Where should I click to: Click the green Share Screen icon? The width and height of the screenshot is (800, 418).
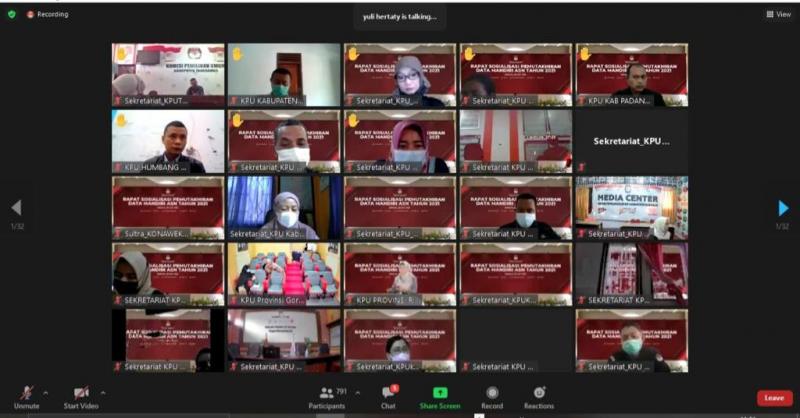(440, 394)
